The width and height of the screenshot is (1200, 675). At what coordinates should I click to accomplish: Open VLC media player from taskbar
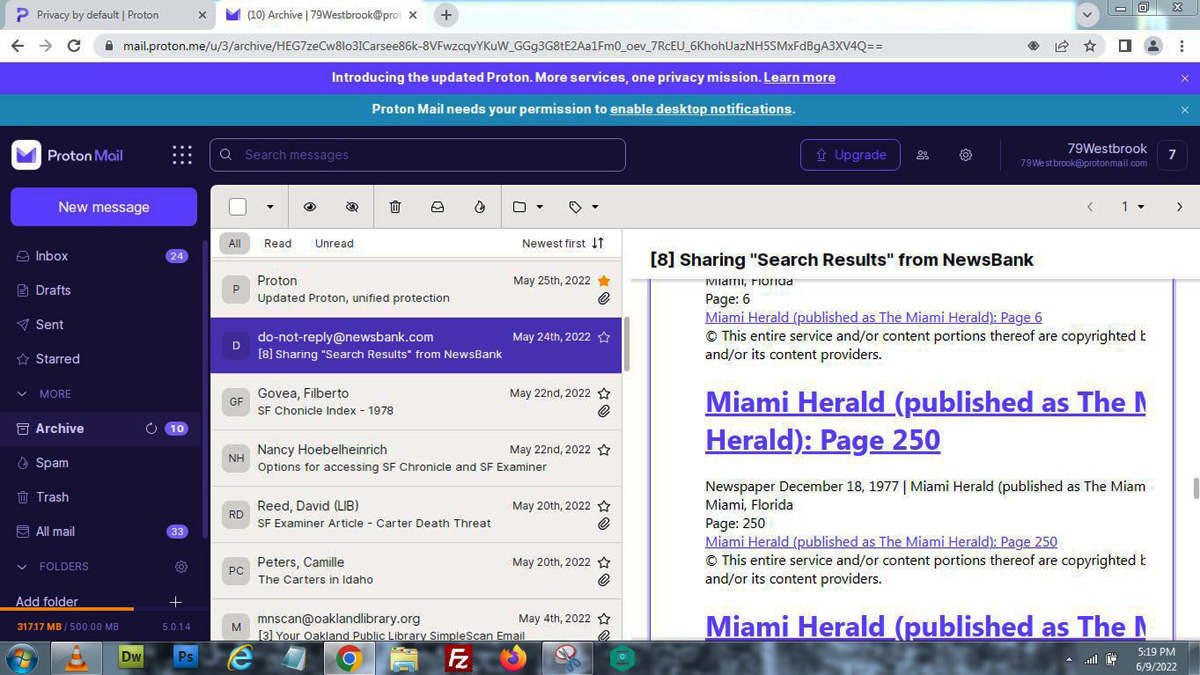(77, 658)
